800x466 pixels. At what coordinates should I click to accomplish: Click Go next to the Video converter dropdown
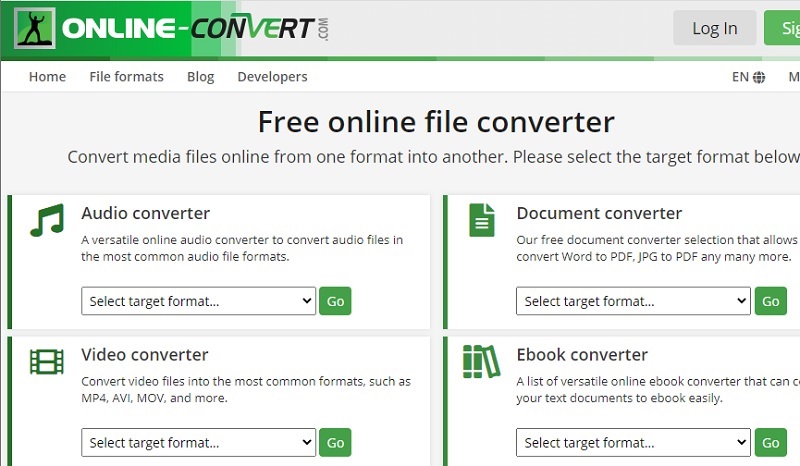tap(335, 443)
